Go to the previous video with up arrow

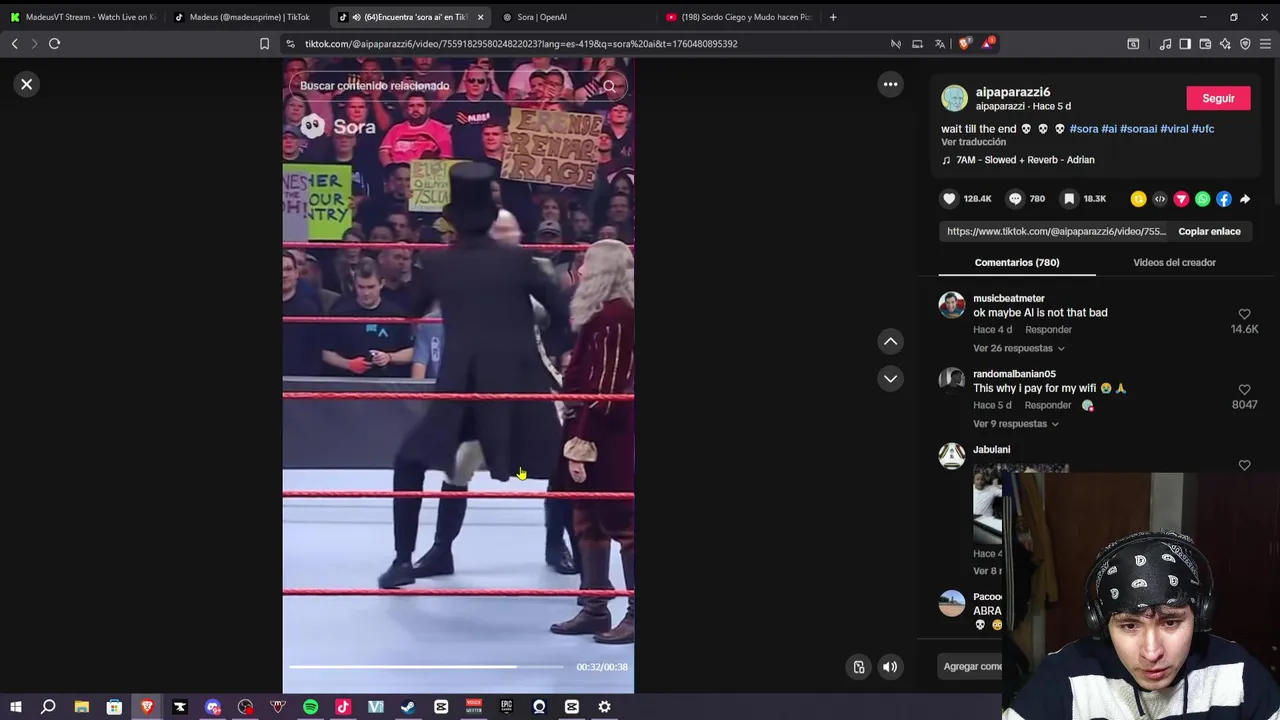click(890, 341)
